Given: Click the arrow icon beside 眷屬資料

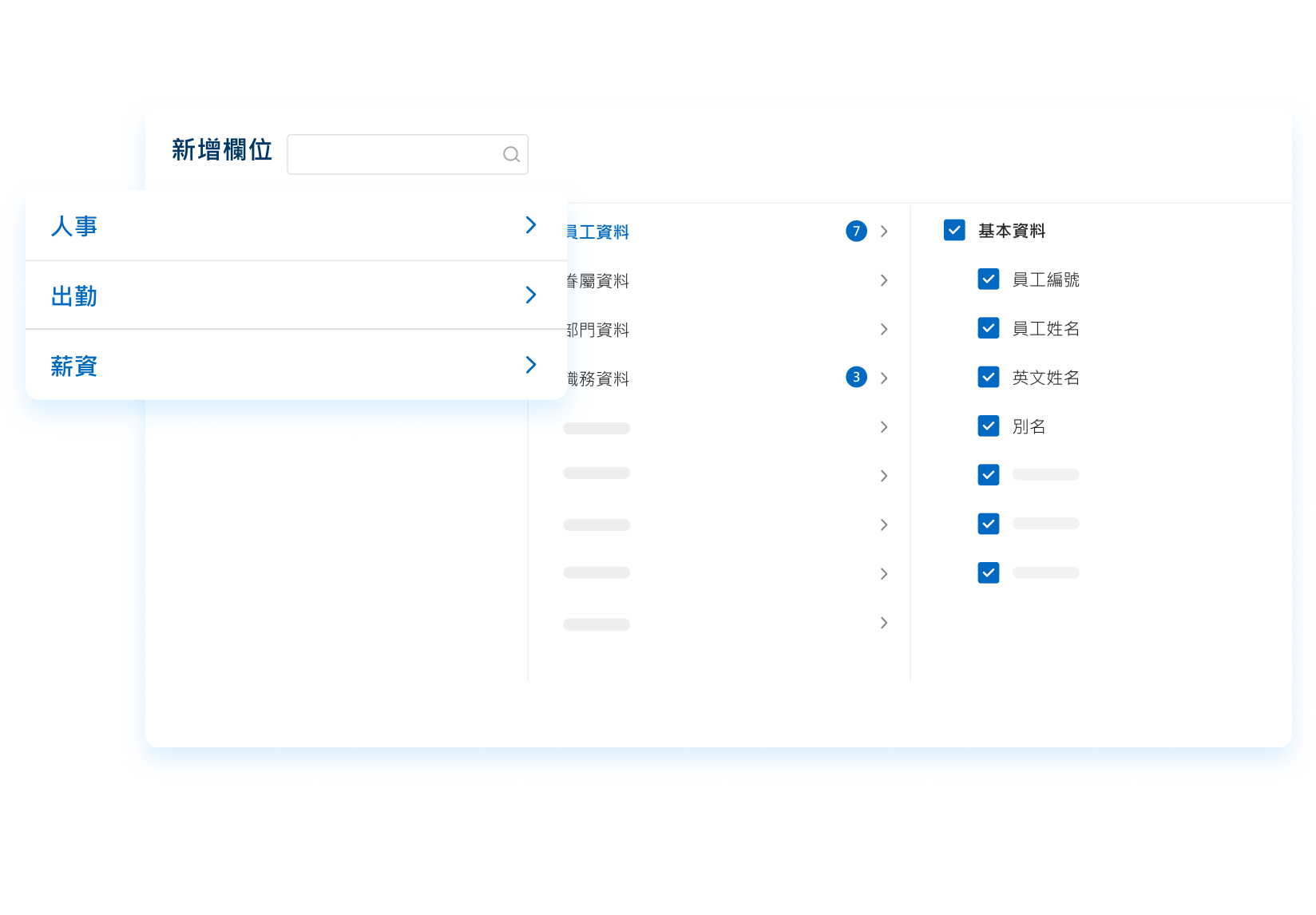Looking at the screenshot, I should point(884,280).
